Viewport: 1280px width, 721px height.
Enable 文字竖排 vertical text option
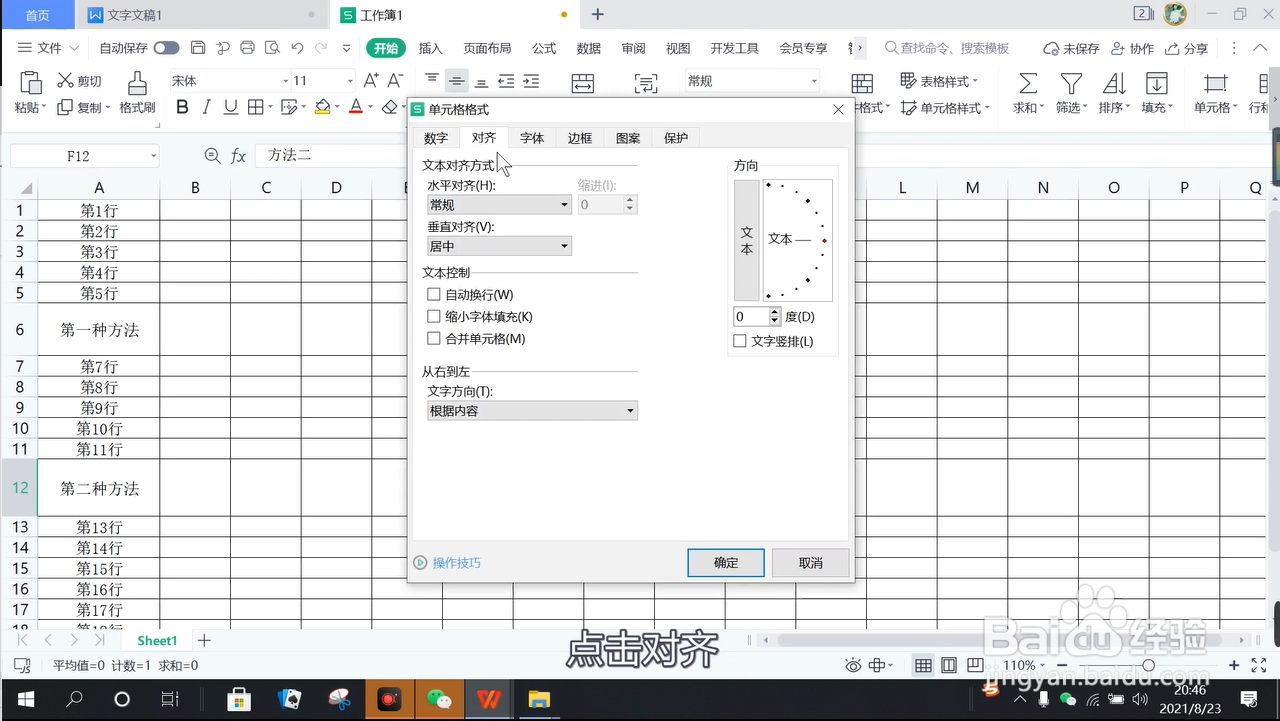[739, 341]
